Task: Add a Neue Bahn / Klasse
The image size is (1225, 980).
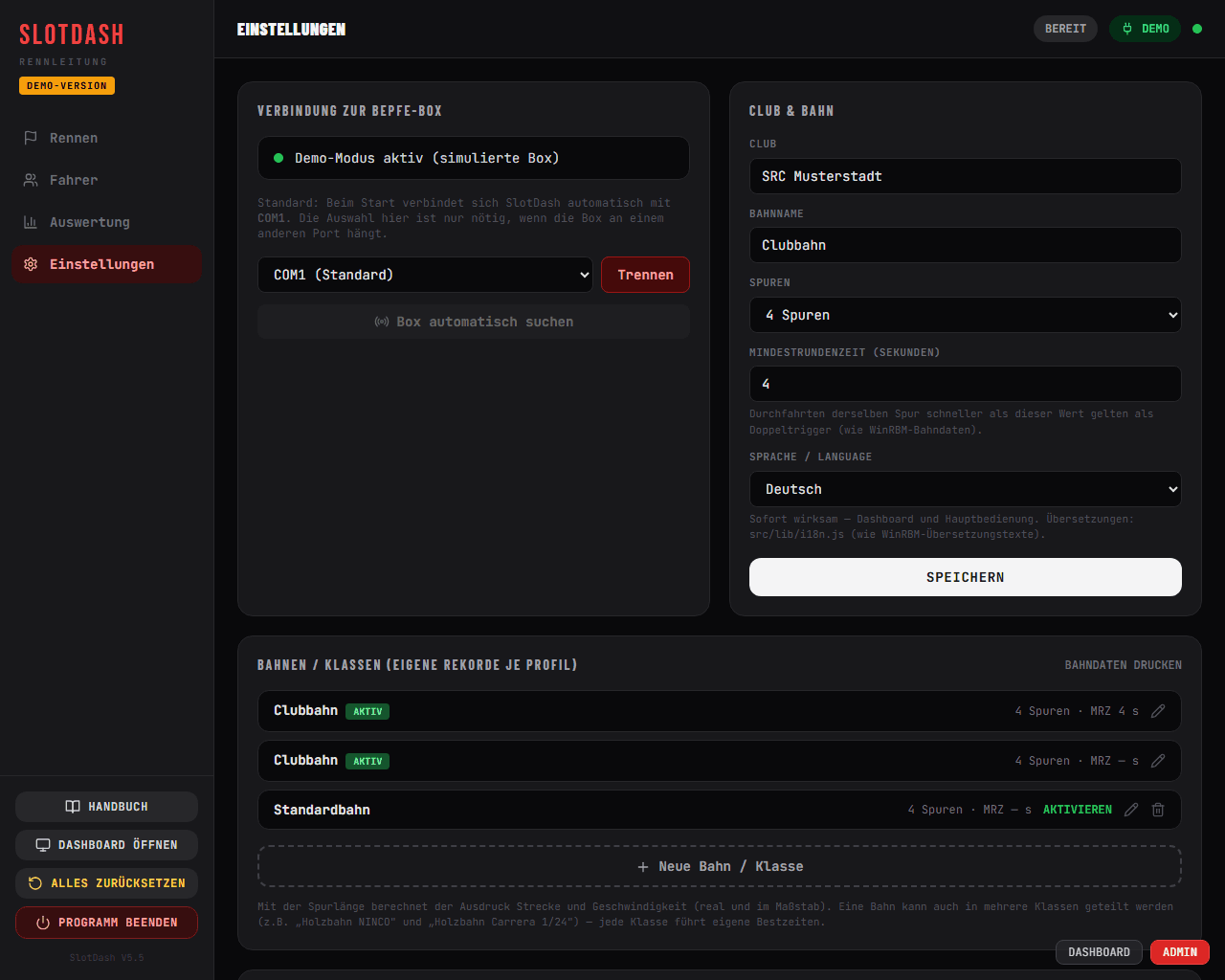Action: [720, 866]
